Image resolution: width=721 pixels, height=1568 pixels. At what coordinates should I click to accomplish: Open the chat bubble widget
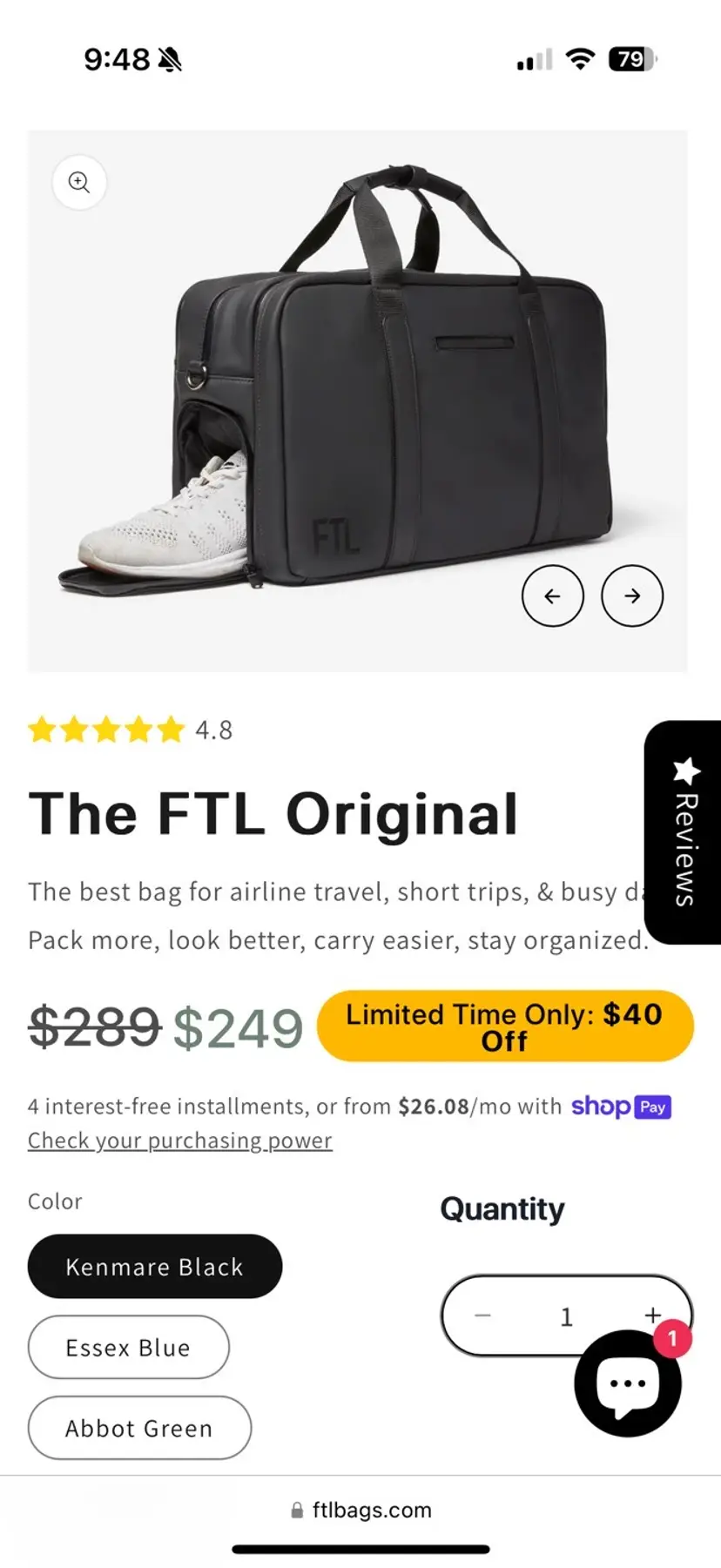click(x=628, y=1383)
